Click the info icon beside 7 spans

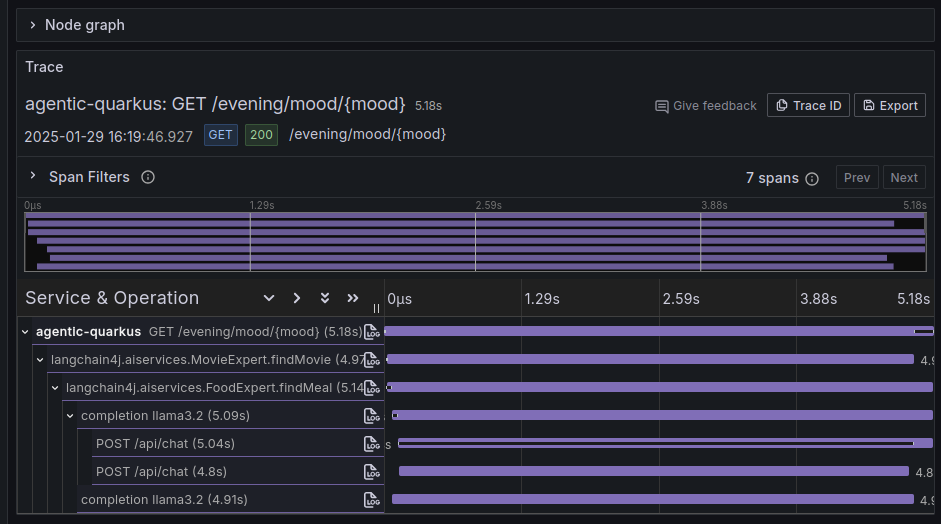click(x=812, y=179)
